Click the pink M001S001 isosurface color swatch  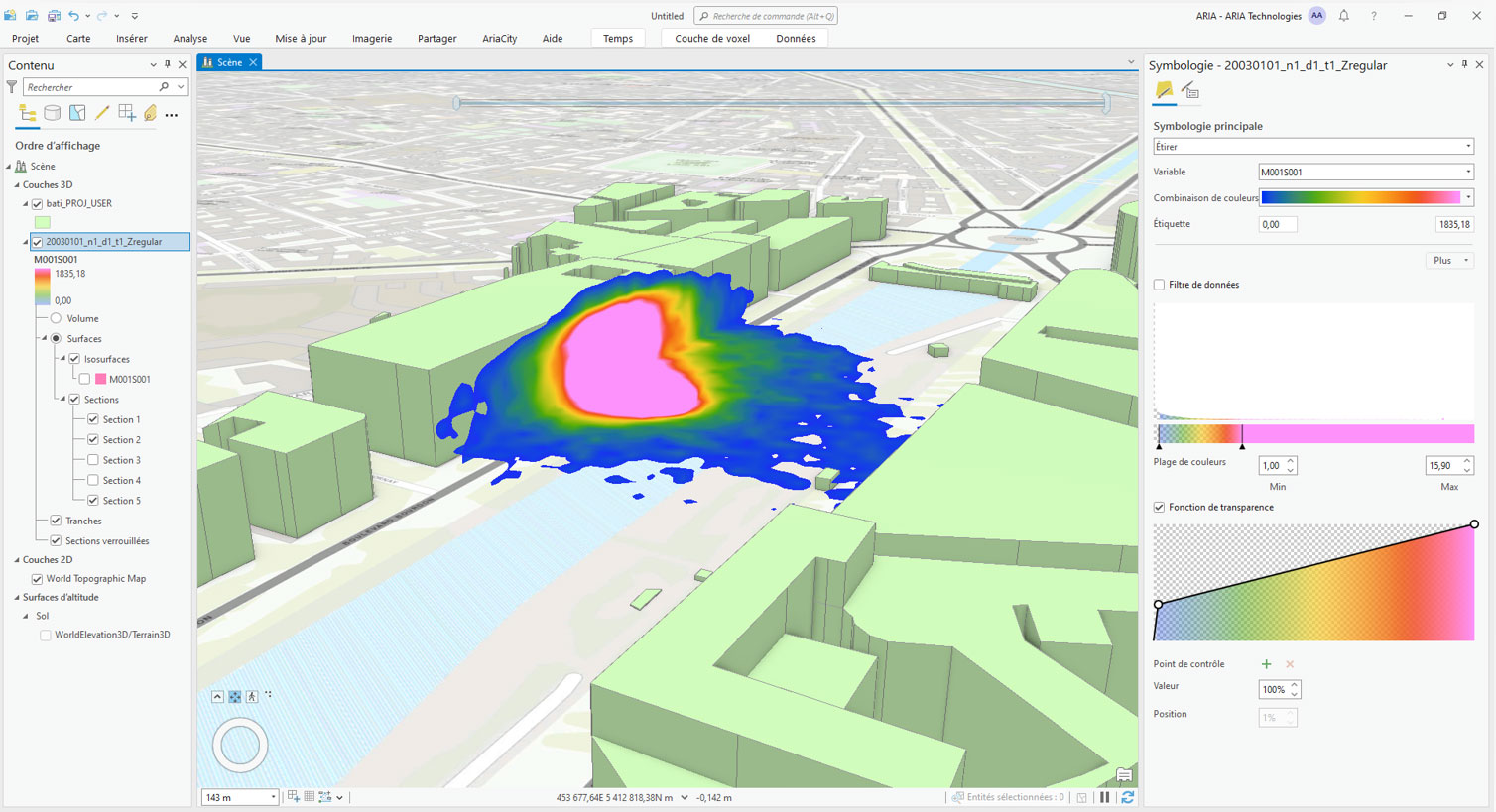click(x=100, y=379)
